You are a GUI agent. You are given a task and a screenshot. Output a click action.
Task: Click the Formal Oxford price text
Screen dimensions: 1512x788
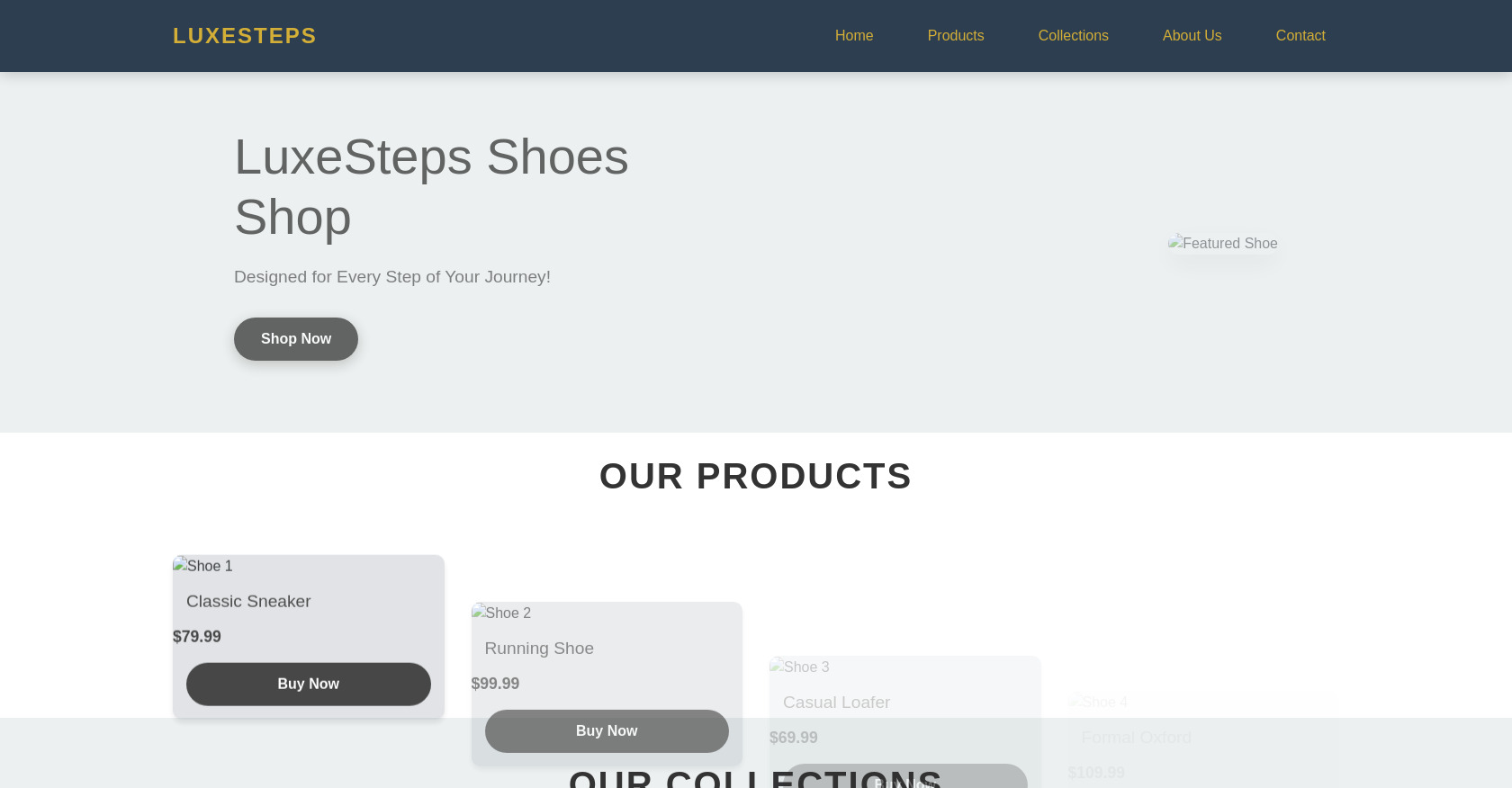pos(1096,772)
